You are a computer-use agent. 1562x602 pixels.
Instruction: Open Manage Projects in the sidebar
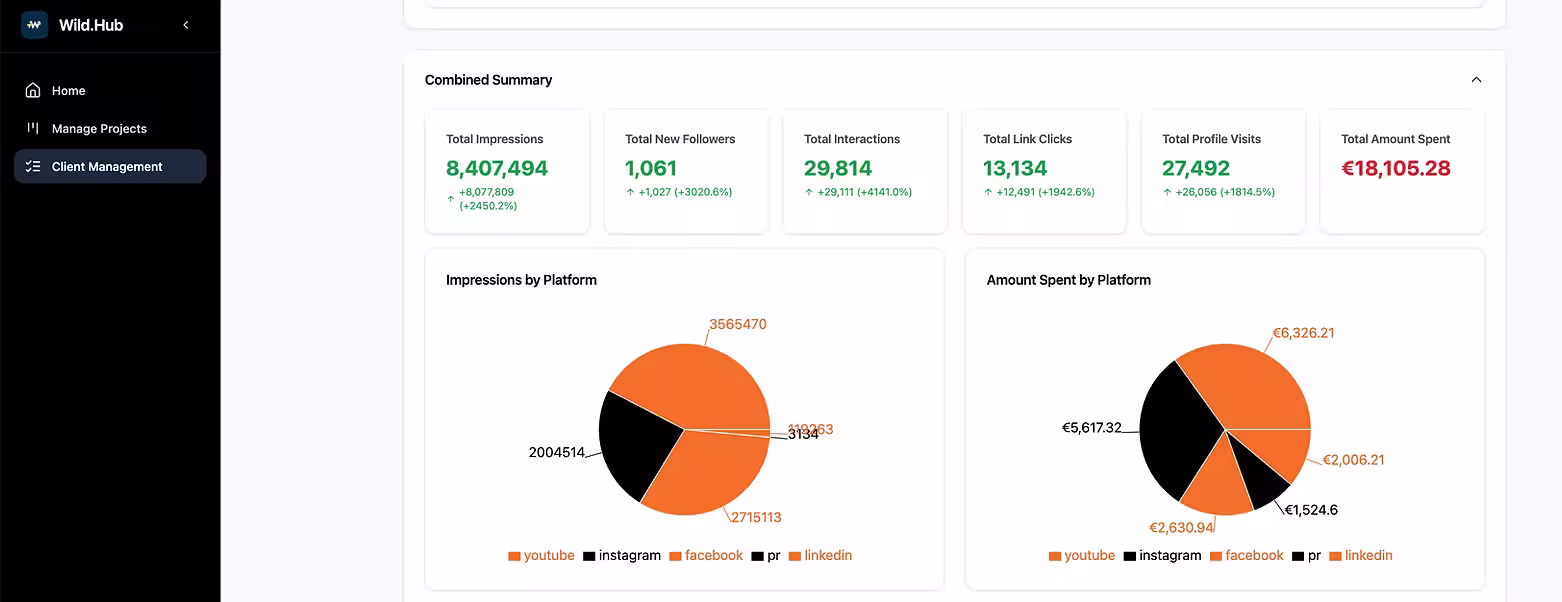(x=99, y=129)
